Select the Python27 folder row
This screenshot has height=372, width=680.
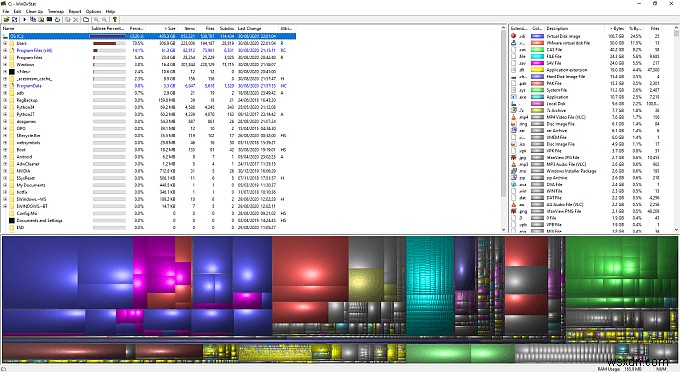click(x=149, y=114)
